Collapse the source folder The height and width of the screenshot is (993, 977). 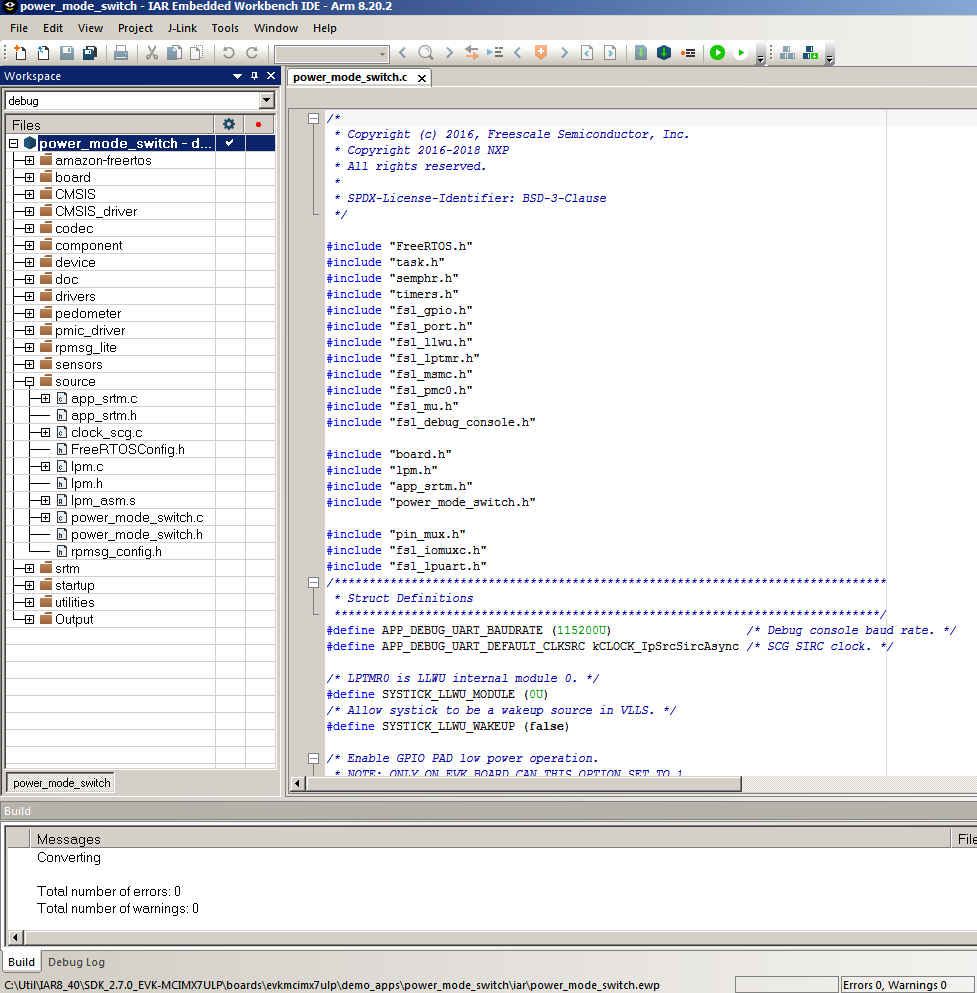[29, 382]
